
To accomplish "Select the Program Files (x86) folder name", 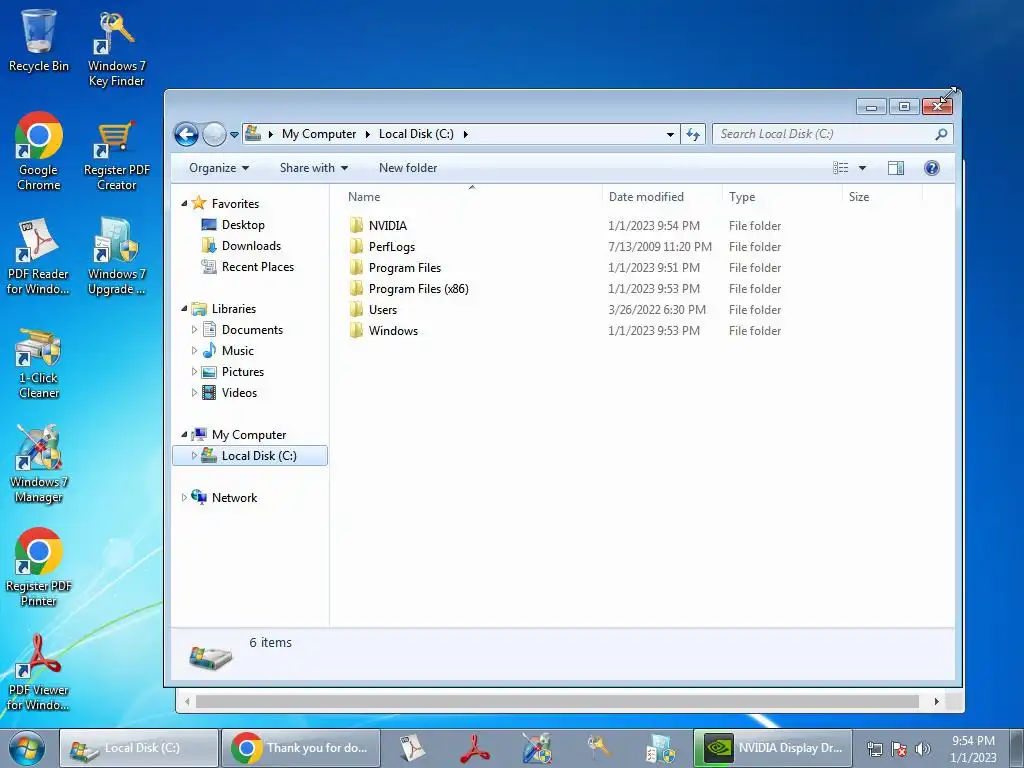I will (x=419, y=289).
